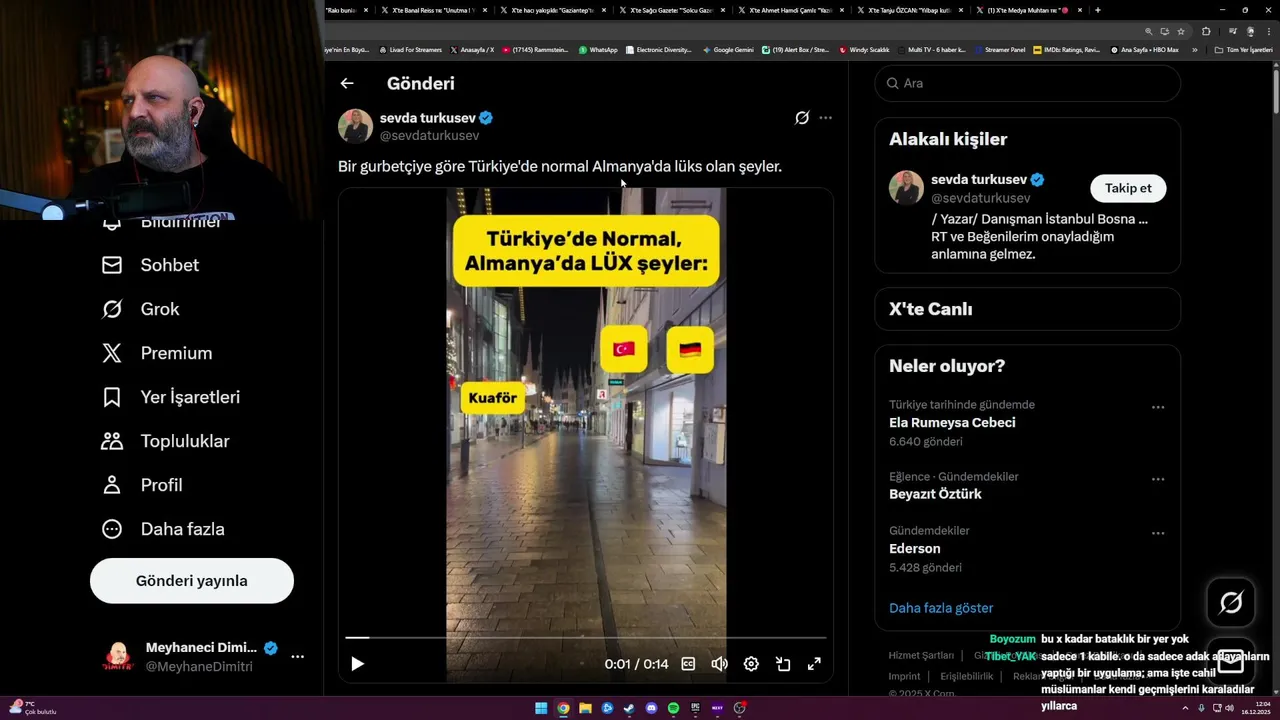Click Daha fazla göster link
1280x720 pixels.
tap(941, 608)
